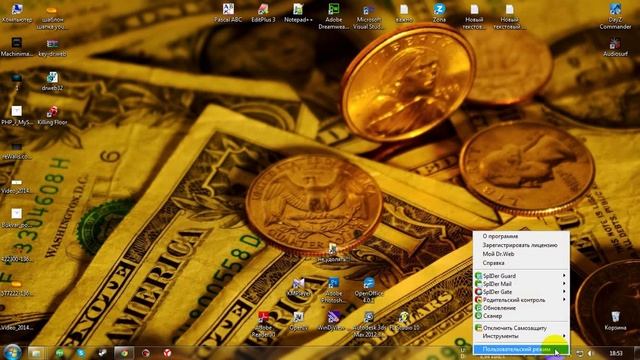Screen dimensions: 640x360
Task: Click the Show desktop strip
Action: [x=637, y=353]
